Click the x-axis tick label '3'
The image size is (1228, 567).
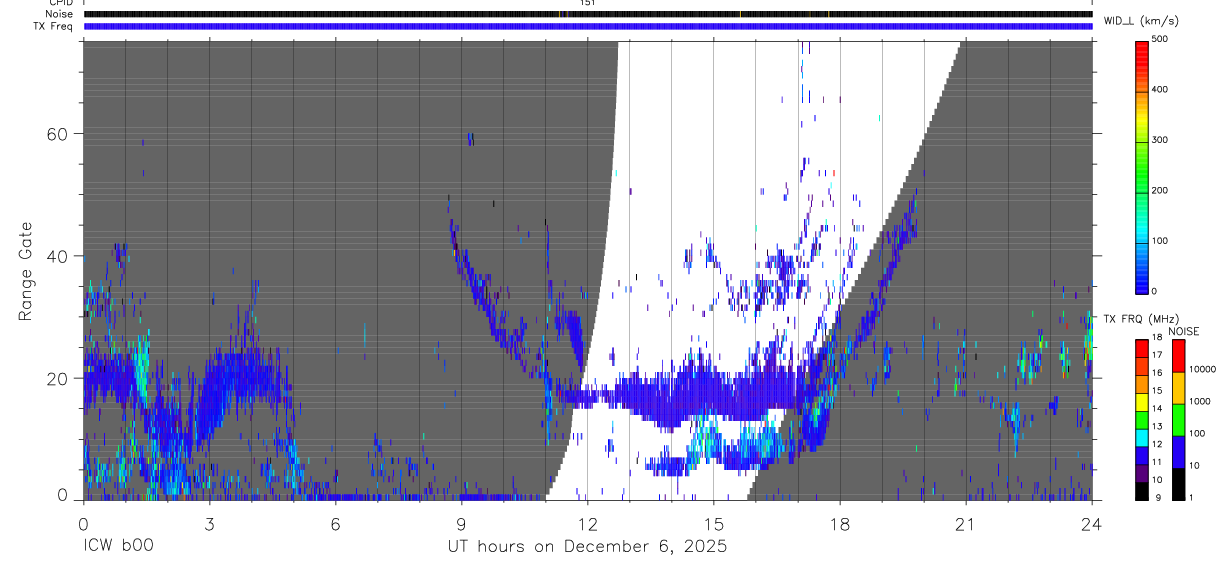(x=209, y=523)
